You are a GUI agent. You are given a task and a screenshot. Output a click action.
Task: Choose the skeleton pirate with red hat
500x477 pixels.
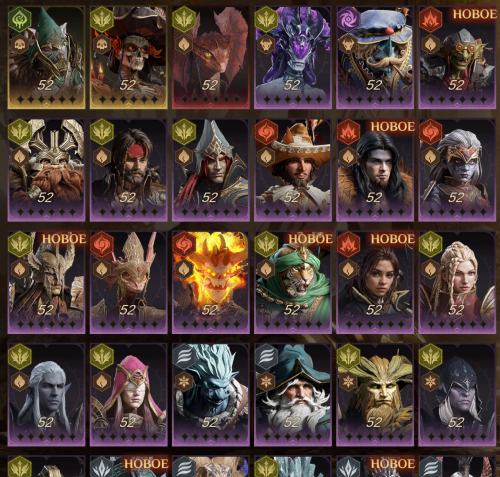click(x=128, y=57)
